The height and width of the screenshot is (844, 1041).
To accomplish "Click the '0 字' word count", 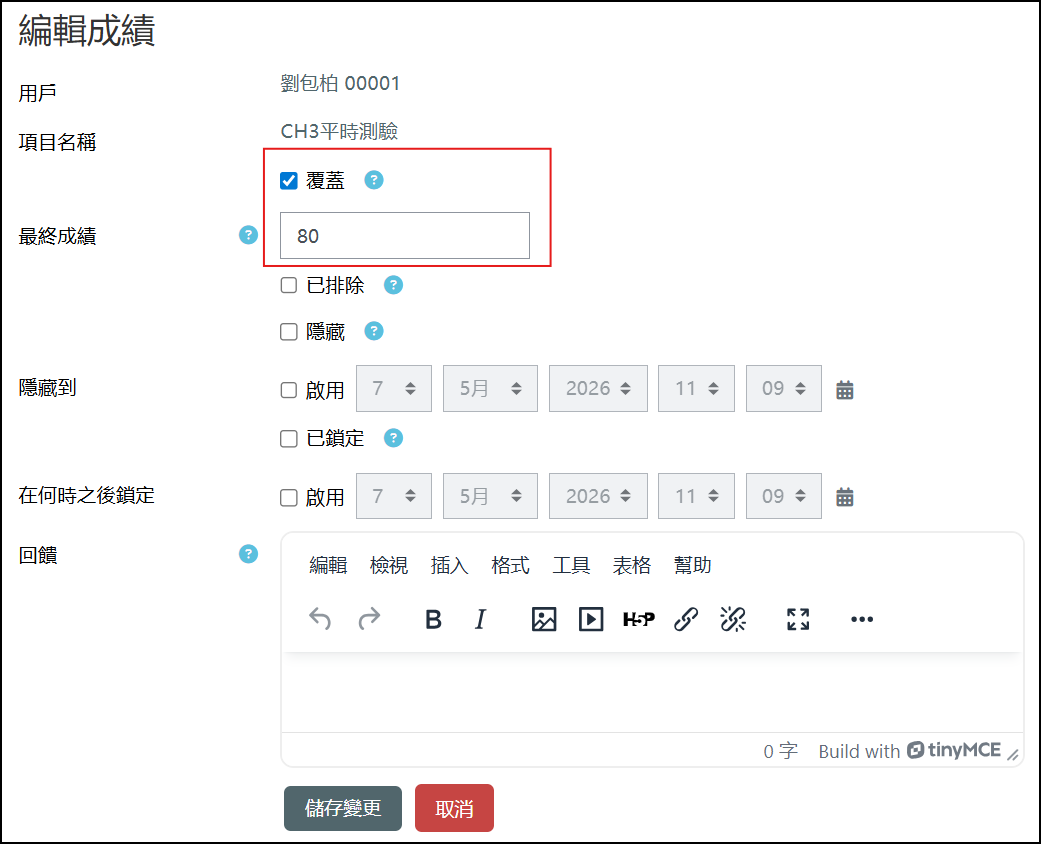I will click(x=780, y=751).
